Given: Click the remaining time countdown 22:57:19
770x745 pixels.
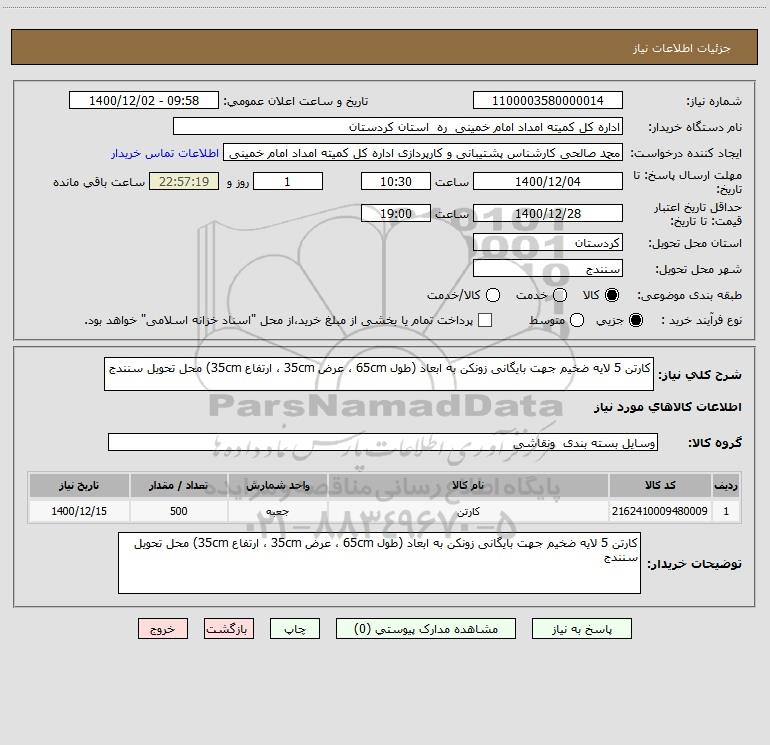Looking at the screenshot, I should click(184, 181).
